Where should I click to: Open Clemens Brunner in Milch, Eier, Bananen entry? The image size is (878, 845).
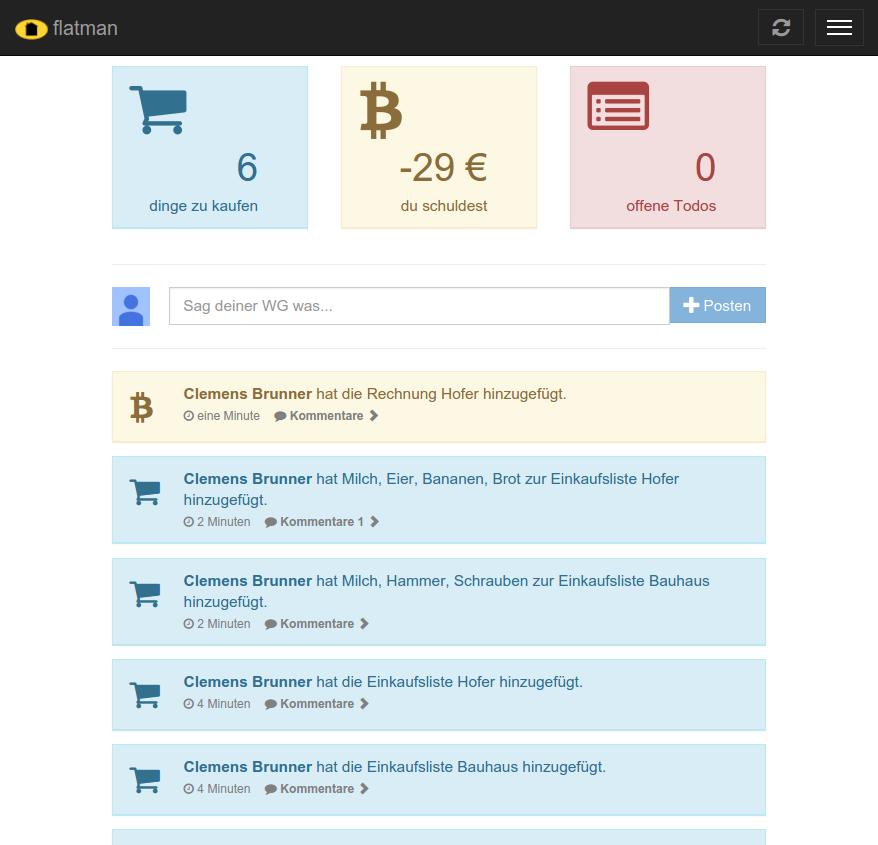pos(247,479)
